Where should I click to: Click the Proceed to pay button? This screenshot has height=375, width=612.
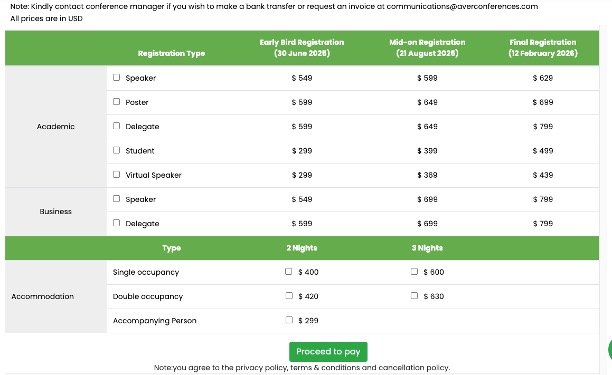tap(328, 352)
